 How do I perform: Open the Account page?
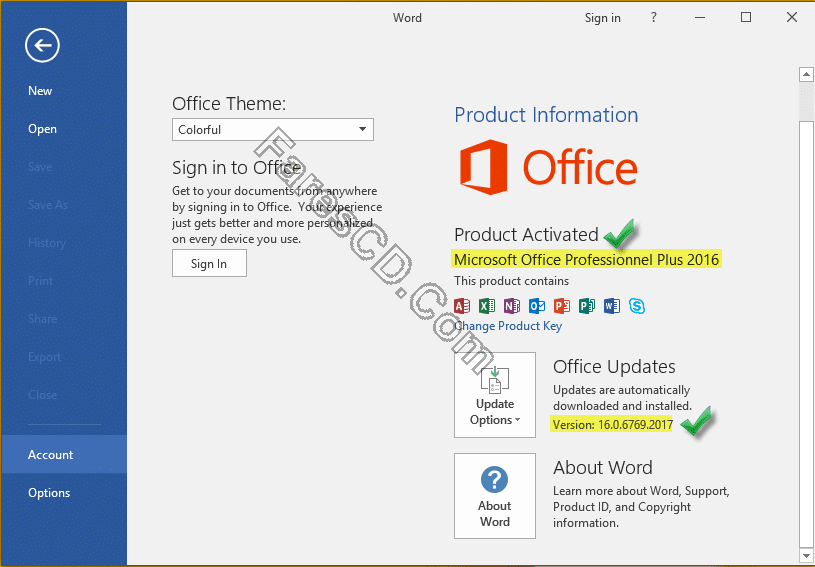[x=63, y=454]
